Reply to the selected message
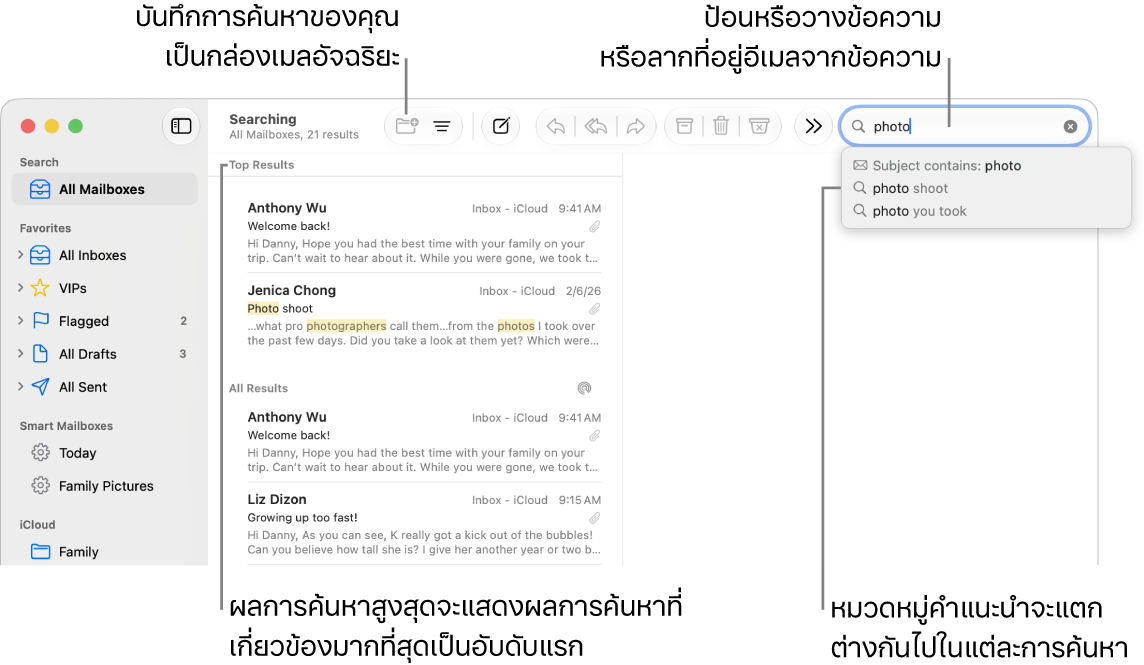 [556, 126]
